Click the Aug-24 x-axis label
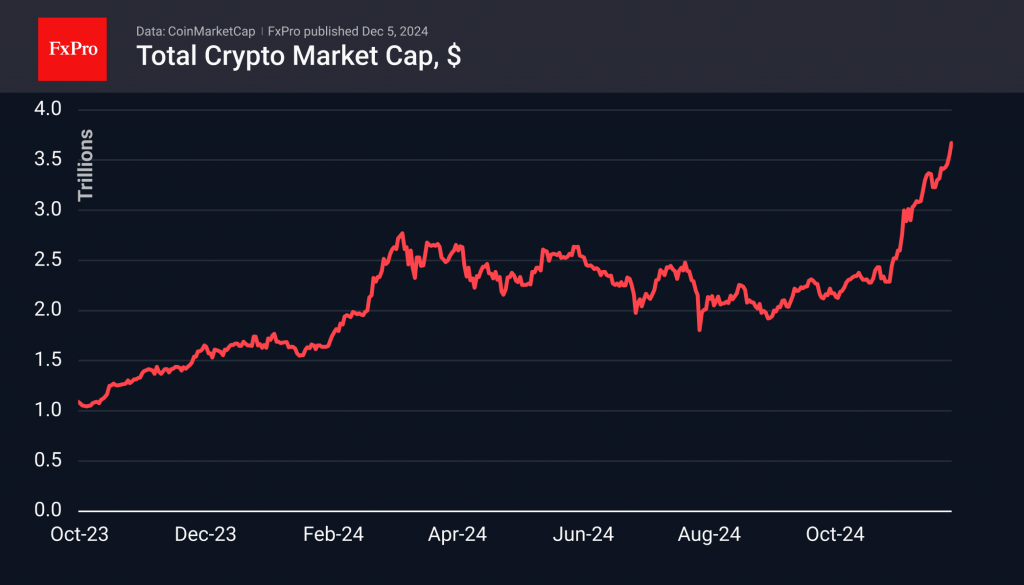The height and width of the screenshot is (585, 1024). tap(709, 535)
